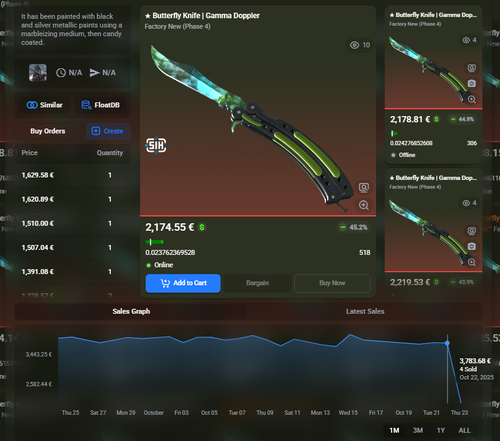The width and height of the screenshot is (500, 441).
Task: Click graph axis label 3,443.25 €
Action: [x=39, y=354]
